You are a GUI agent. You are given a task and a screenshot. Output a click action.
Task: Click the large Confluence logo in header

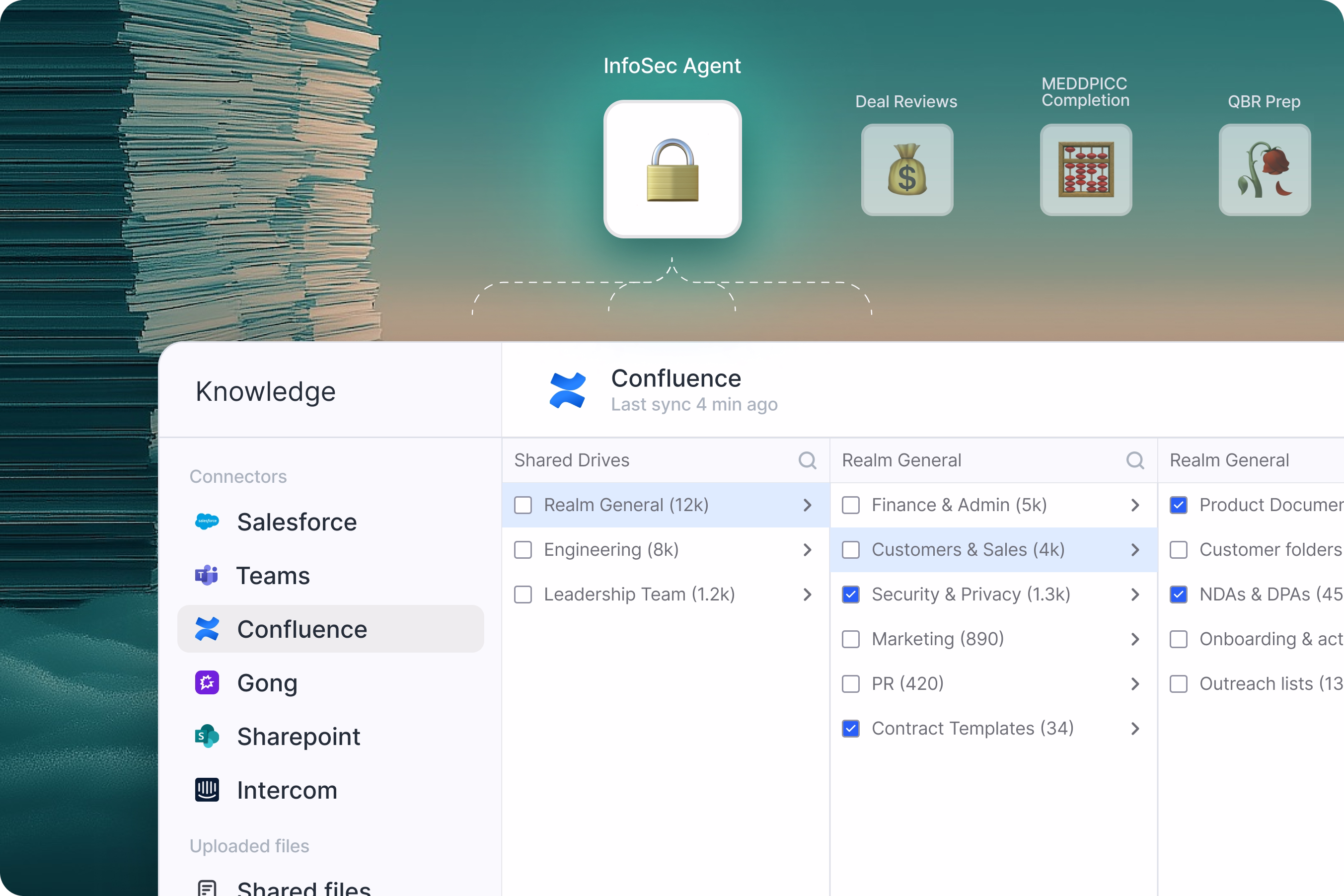(x=567, y=390)
